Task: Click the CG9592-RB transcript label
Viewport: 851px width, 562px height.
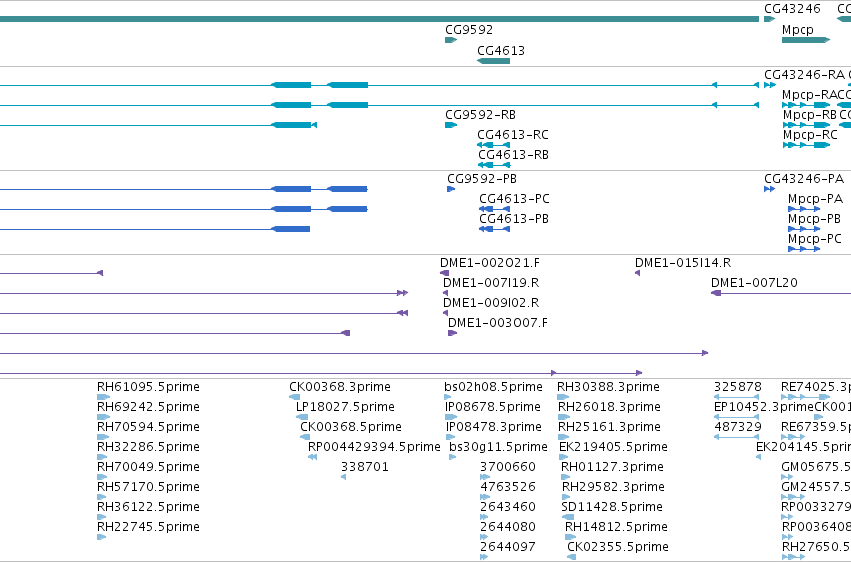Action: coord(480,115)
